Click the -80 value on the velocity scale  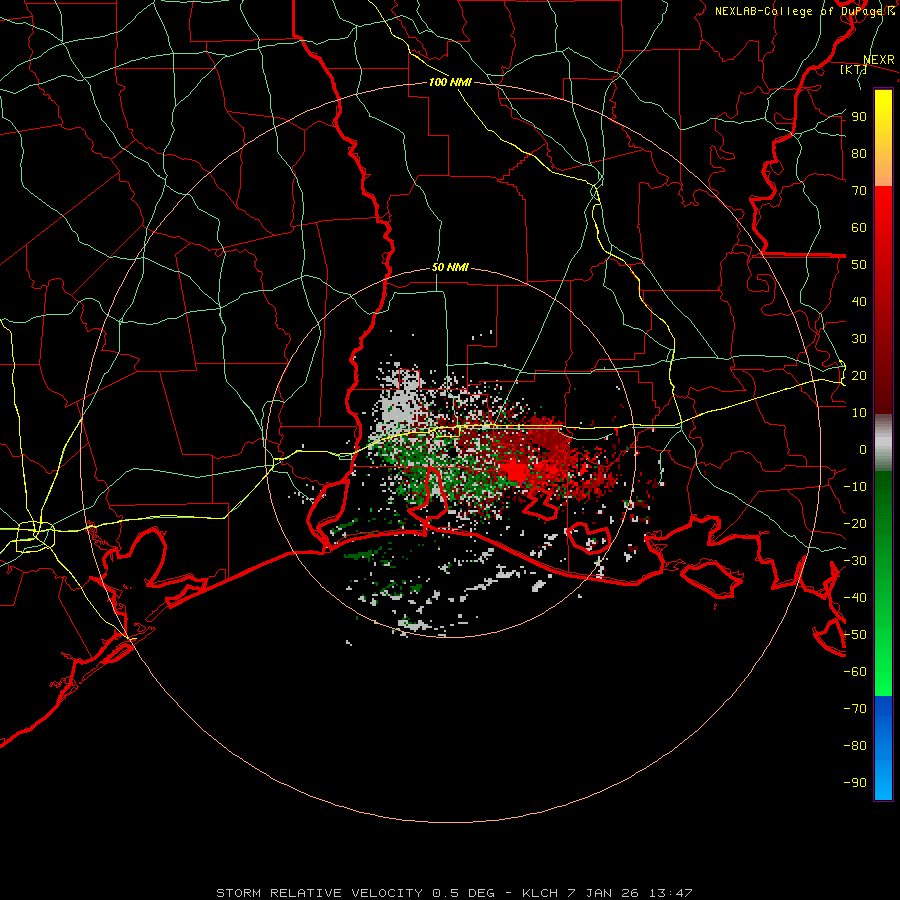[x=855, y=746]
